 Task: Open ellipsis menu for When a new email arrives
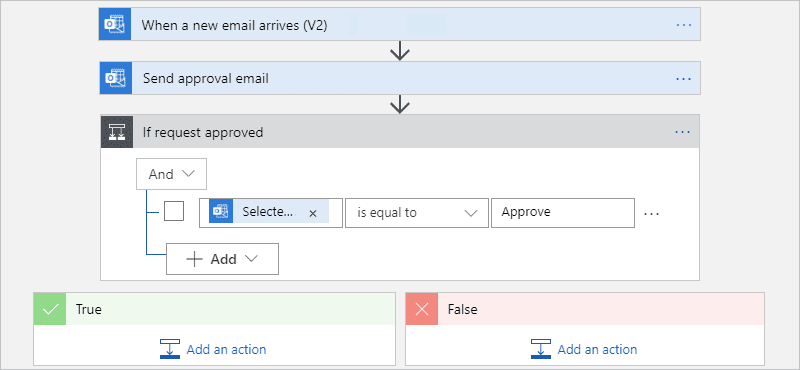point(684,24)
